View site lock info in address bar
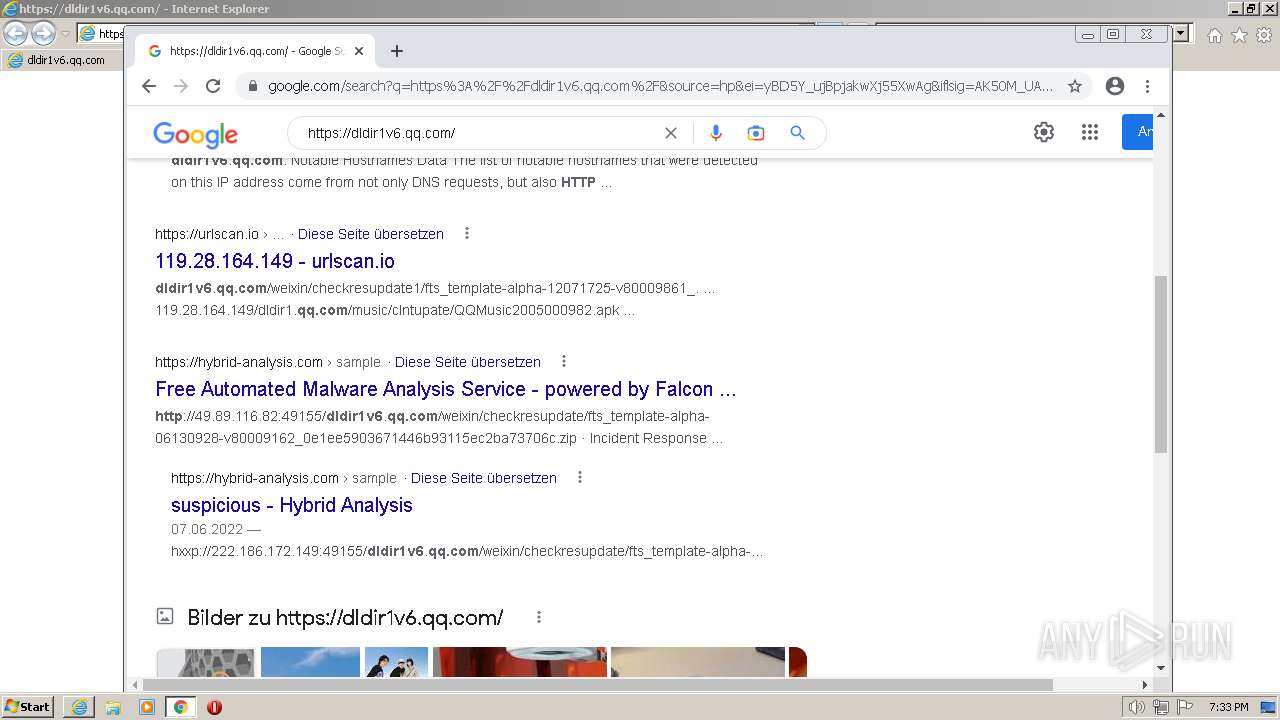Screen dimensions: 1280x720 [252, 86]
